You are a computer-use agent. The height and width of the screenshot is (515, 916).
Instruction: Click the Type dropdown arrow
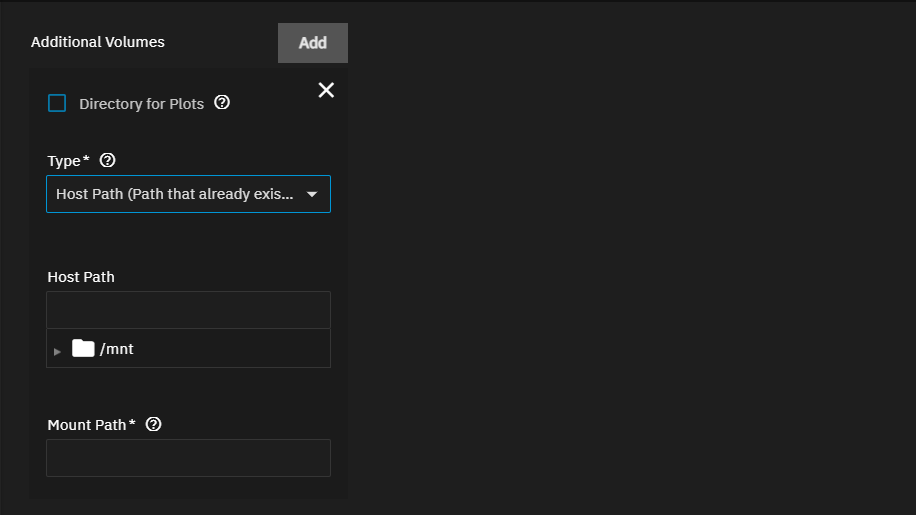coord(312,194)
